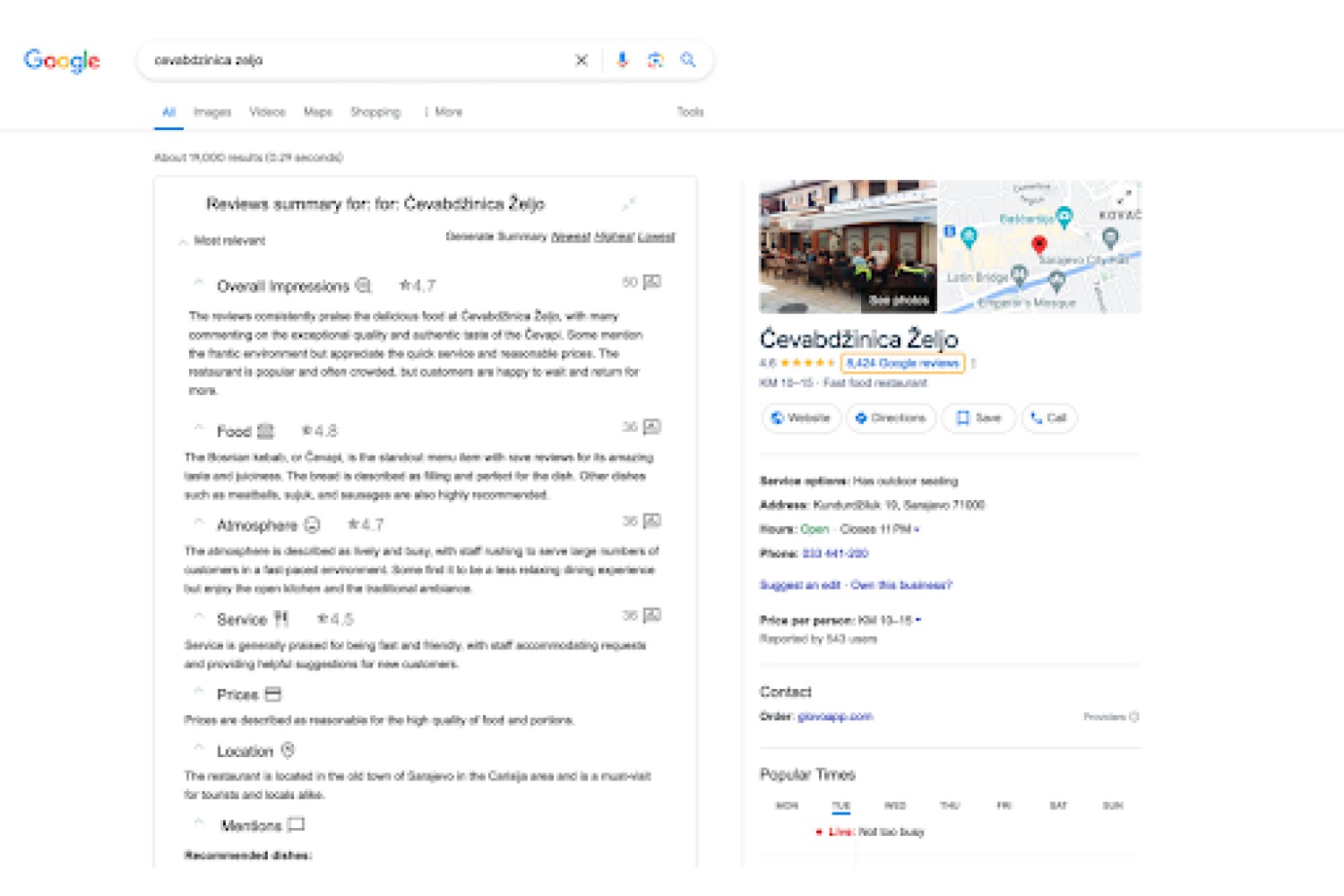Select MON in Popular Times
The image size is (1344, 896).
[787, 806]
